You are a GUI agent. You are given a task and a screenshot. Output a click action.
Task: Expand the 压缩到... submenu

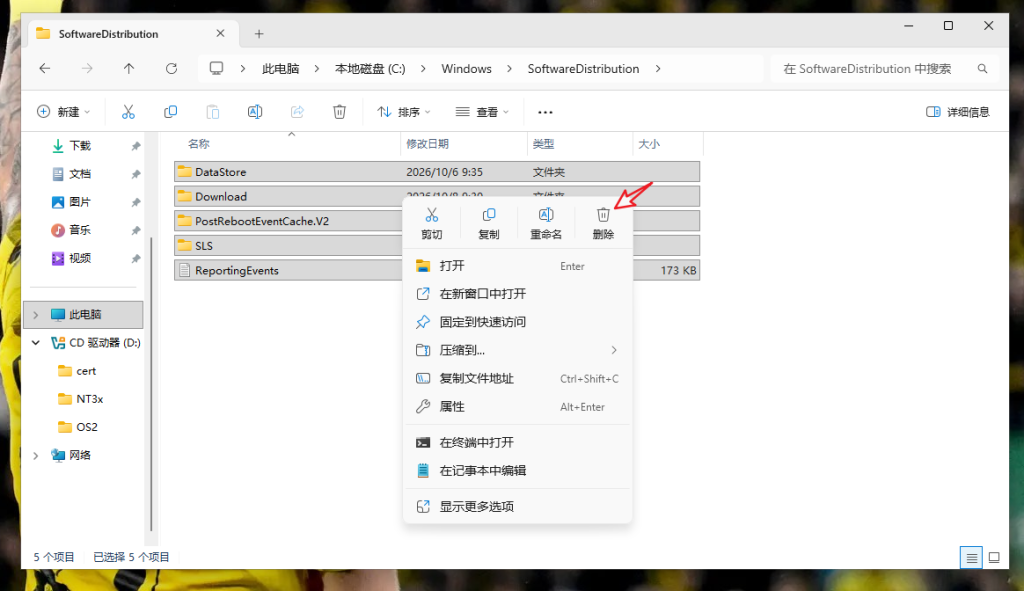click(x=614, y=350)
